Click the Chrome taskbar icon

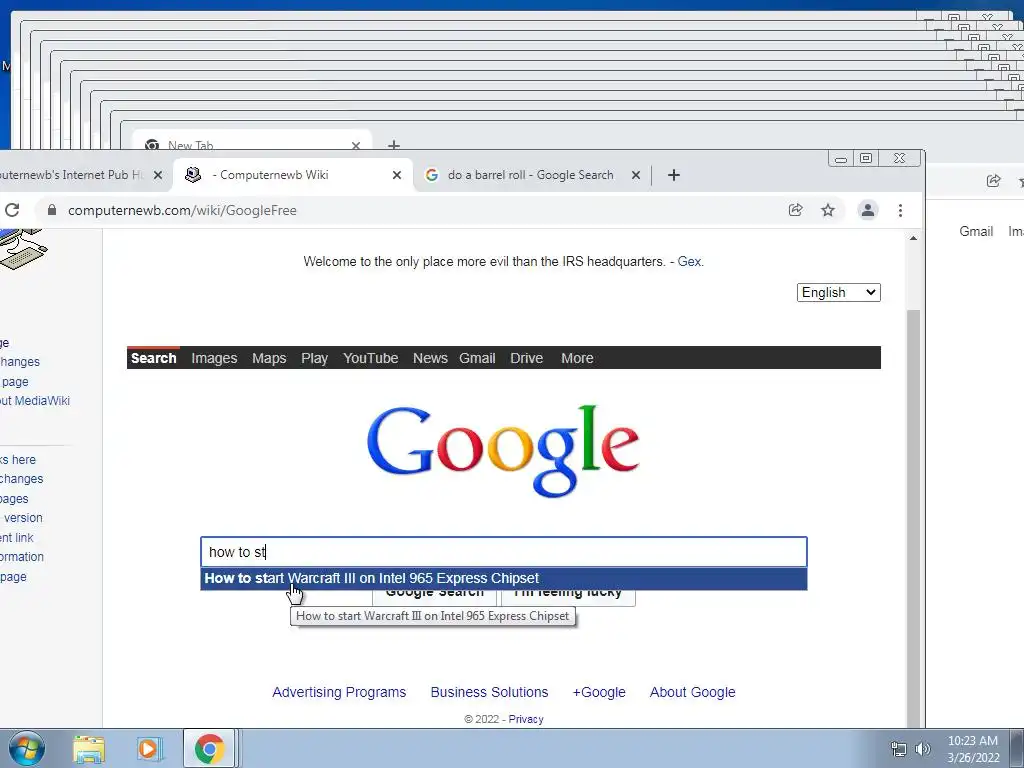tap(209, 749)
